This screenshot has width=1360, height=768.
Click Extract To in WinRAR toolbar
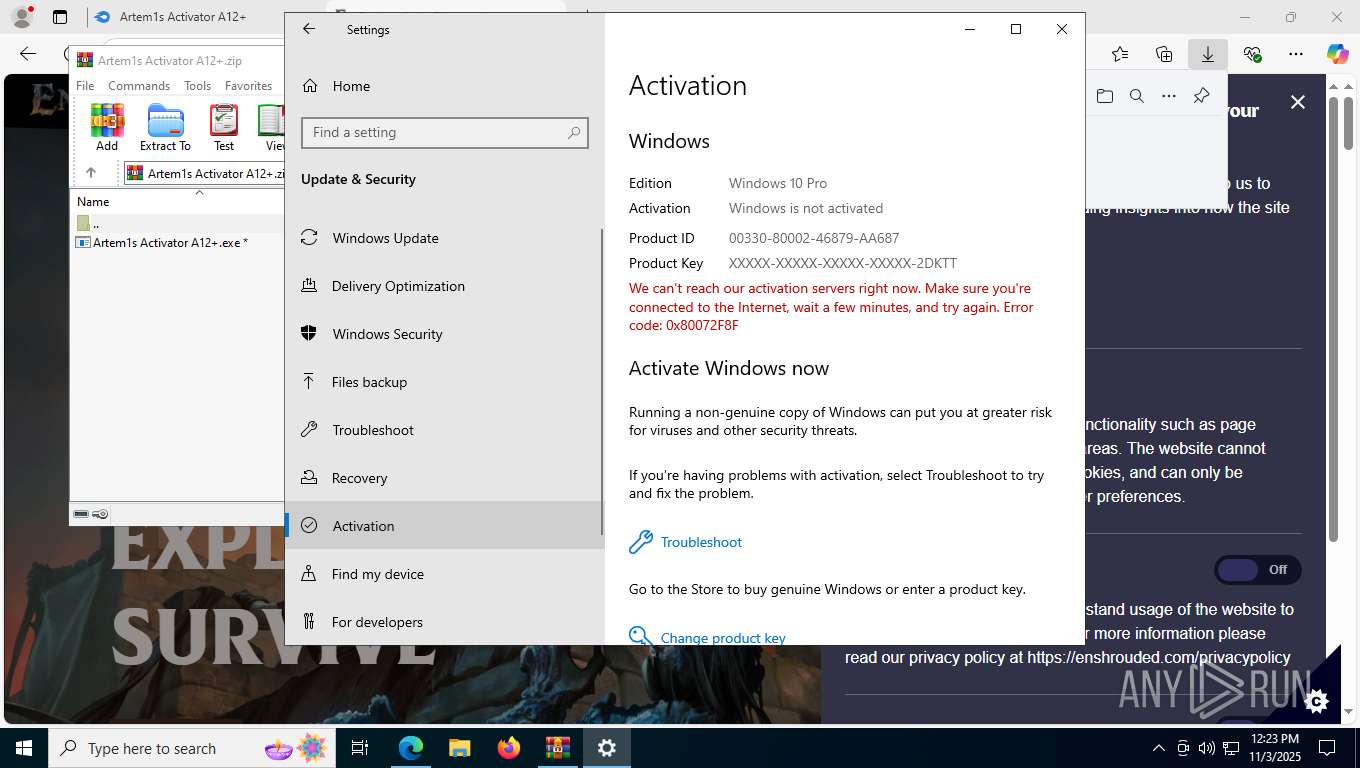165,127
